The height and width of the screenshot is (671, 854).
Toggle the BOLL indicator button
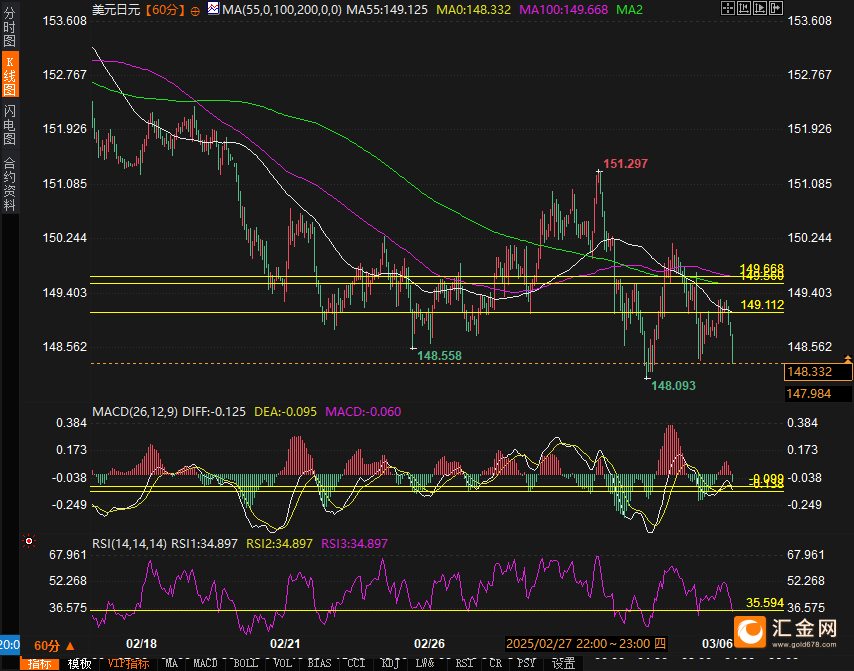click(x=244, y=663)
